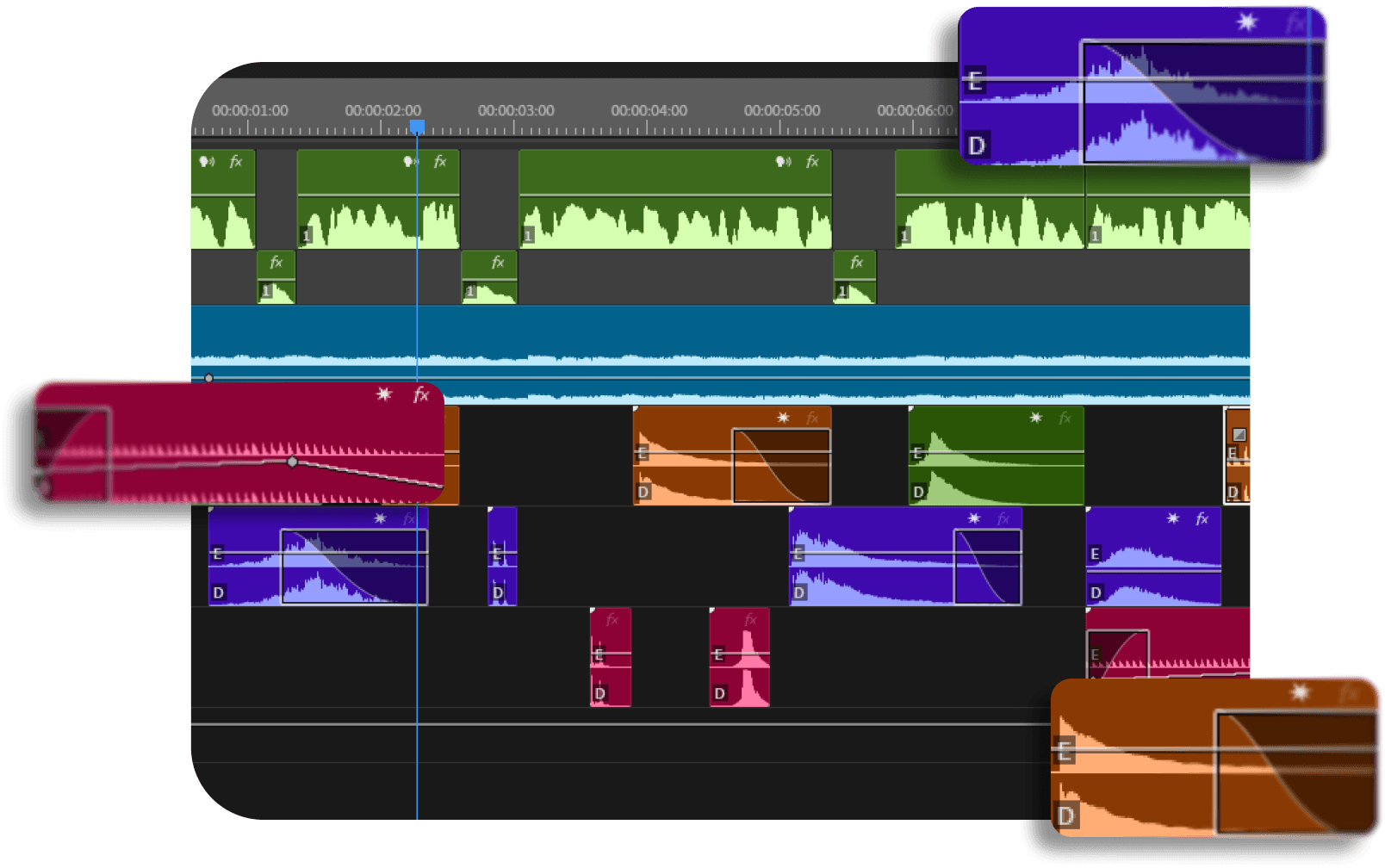The height and width of the screenshot is (868, 1385).
Task: Click the fx badge on small clip below 00:00:03:00
Action: [497, 263]
